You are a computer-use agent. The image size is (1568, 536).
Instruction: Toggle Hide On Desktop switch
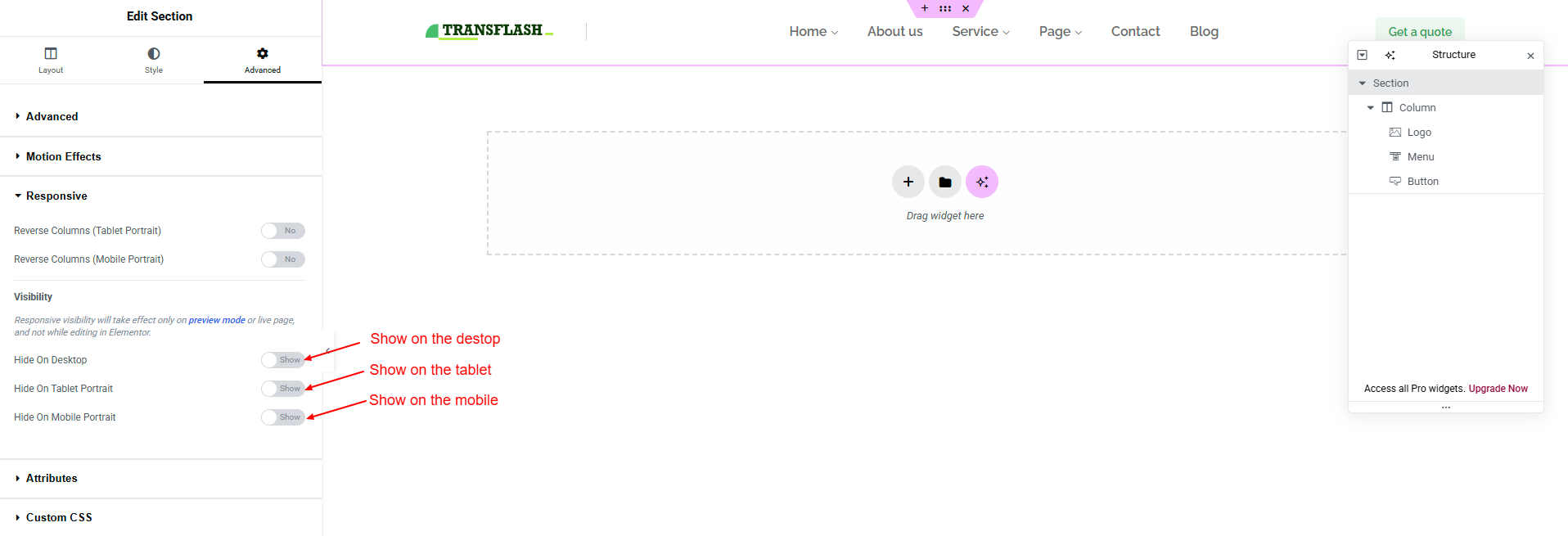click(282, 360)
